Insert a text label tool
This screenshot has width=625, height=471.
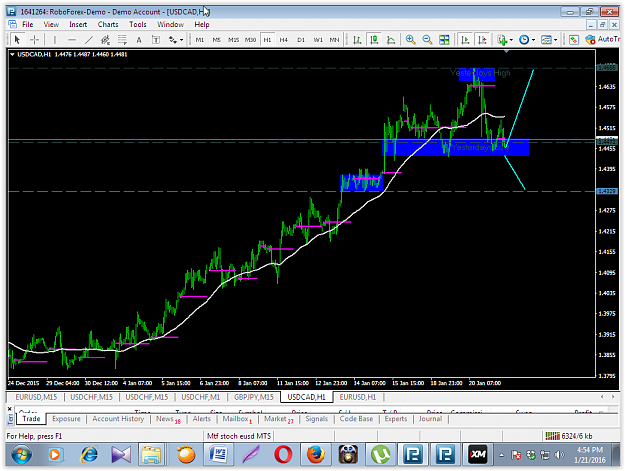pos(156,39)
